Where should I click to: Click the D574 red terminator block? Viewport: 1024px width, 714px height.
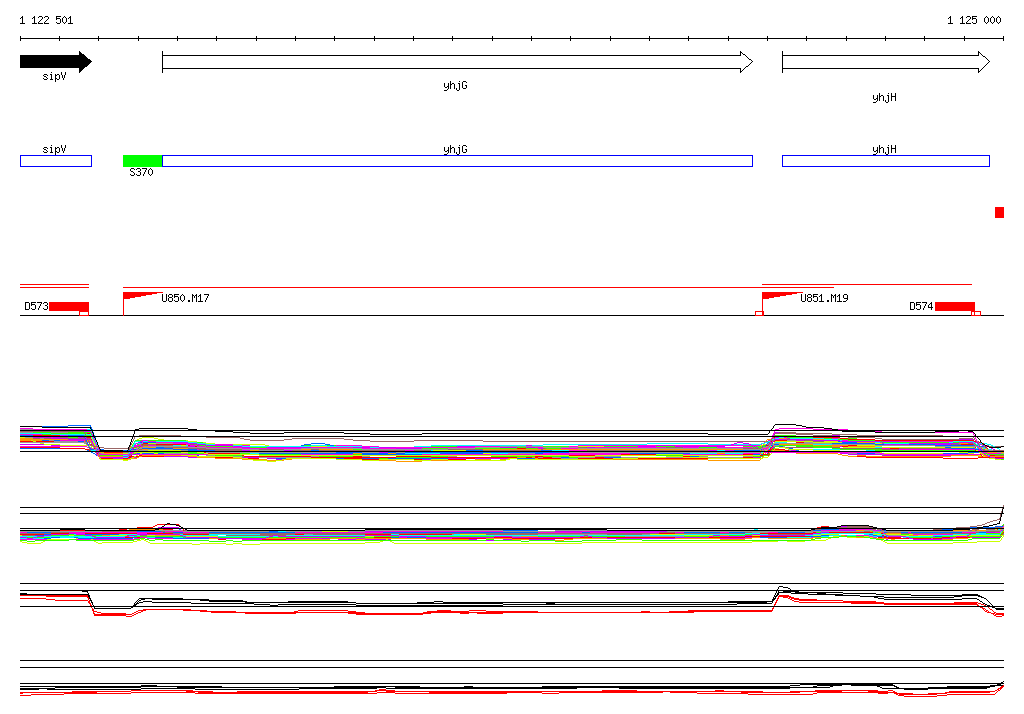(x=955, y=307)
